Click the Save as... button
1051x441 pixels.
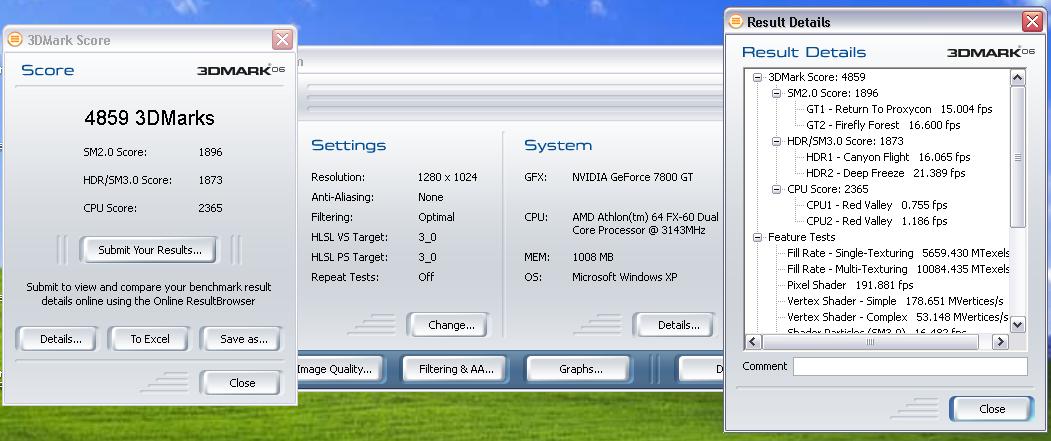pos(242,339)
